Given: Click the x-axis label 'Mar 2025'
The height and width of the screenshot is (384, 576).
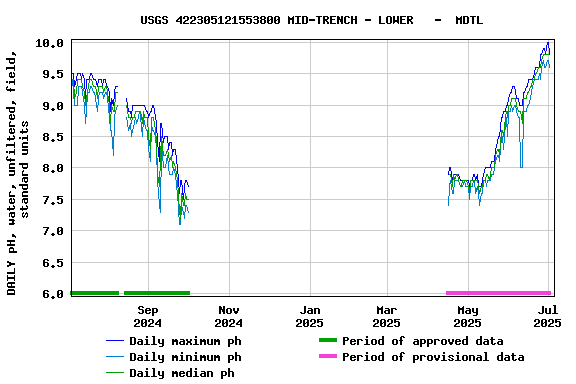Looking at the screenshot, I should pos(386,316).
